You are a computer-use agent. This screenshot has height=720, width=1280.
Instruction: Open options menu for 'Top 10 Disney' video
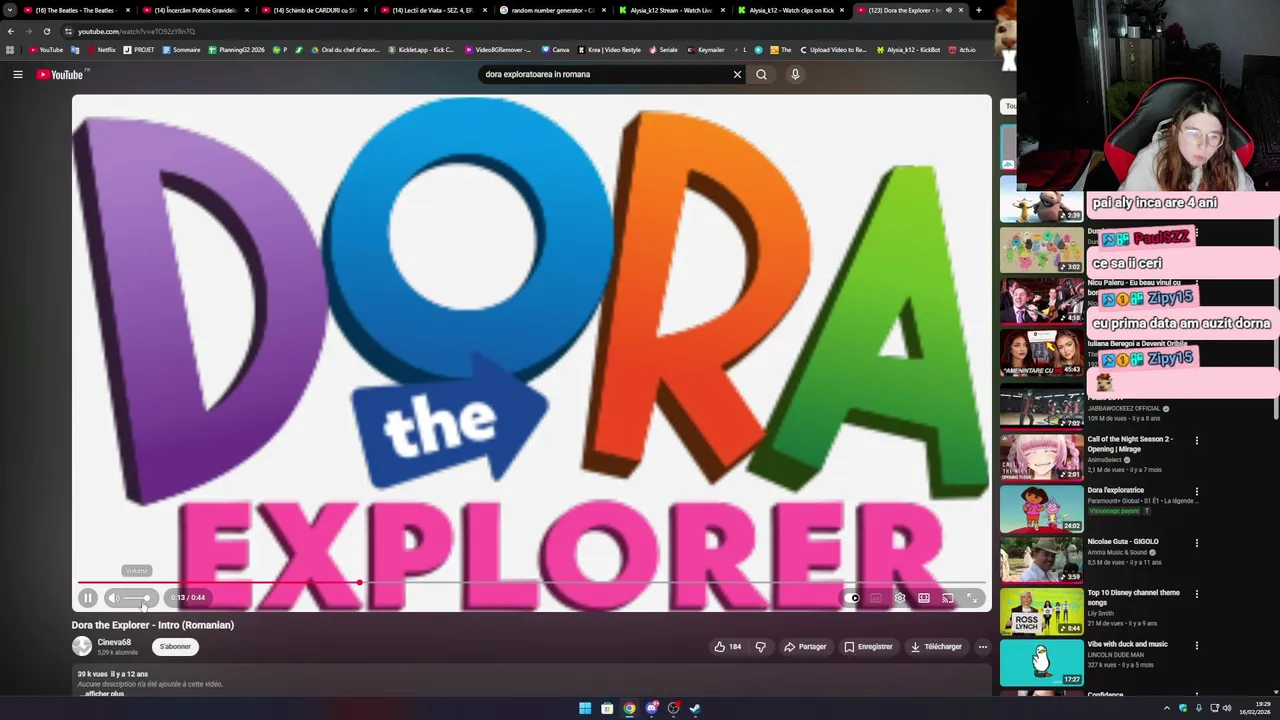1196,594
